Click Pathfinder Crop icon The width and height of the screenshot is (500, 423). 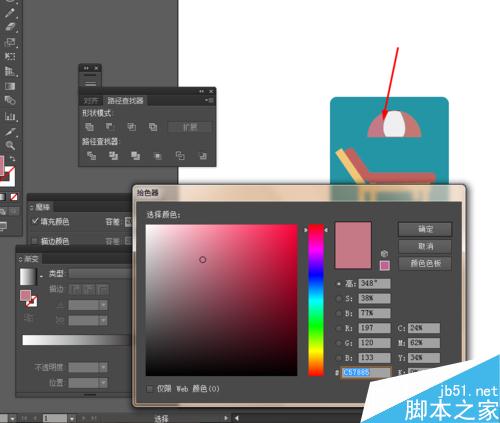157,155
